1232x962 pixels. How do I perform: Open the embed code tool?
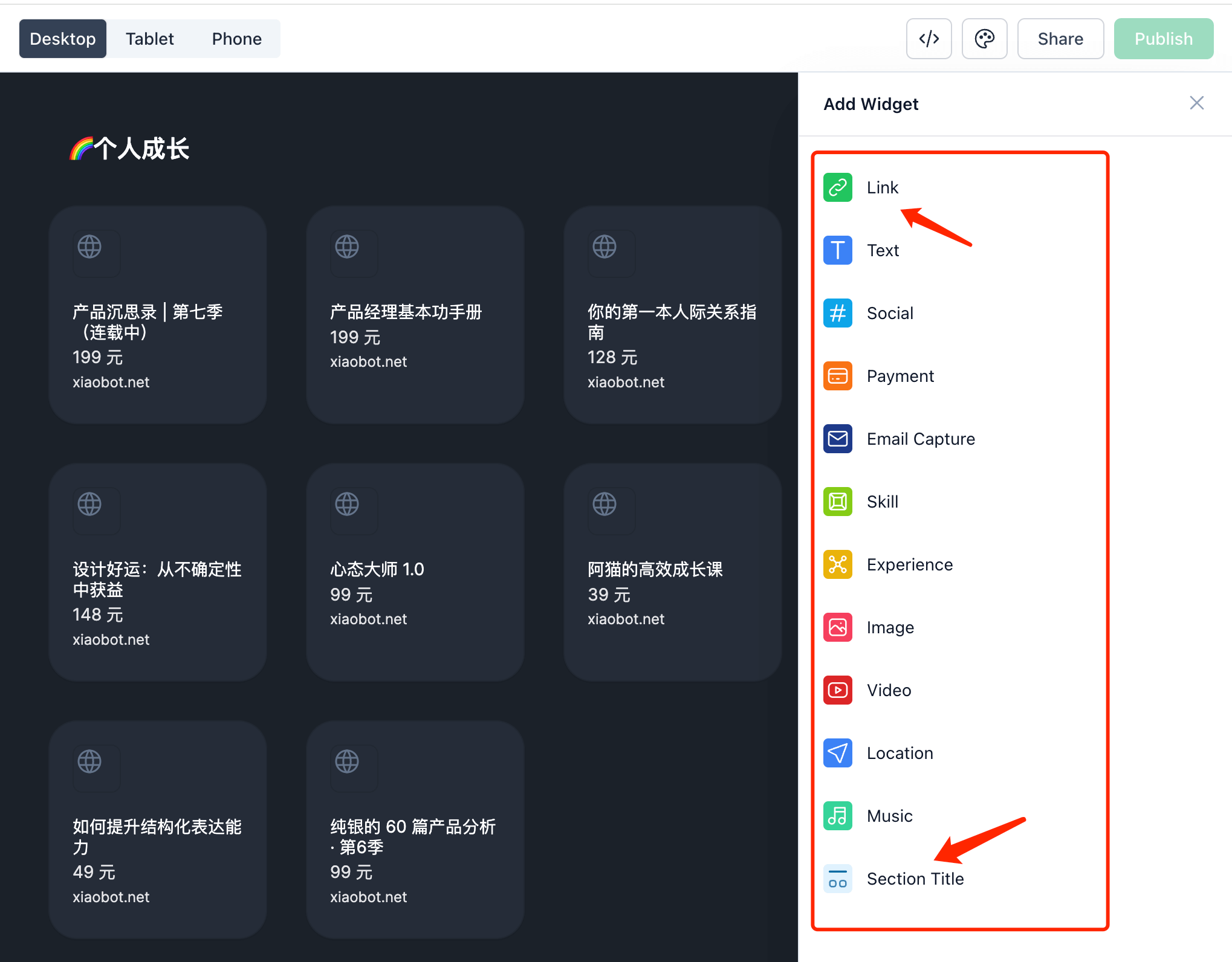[x=929, y=38]
